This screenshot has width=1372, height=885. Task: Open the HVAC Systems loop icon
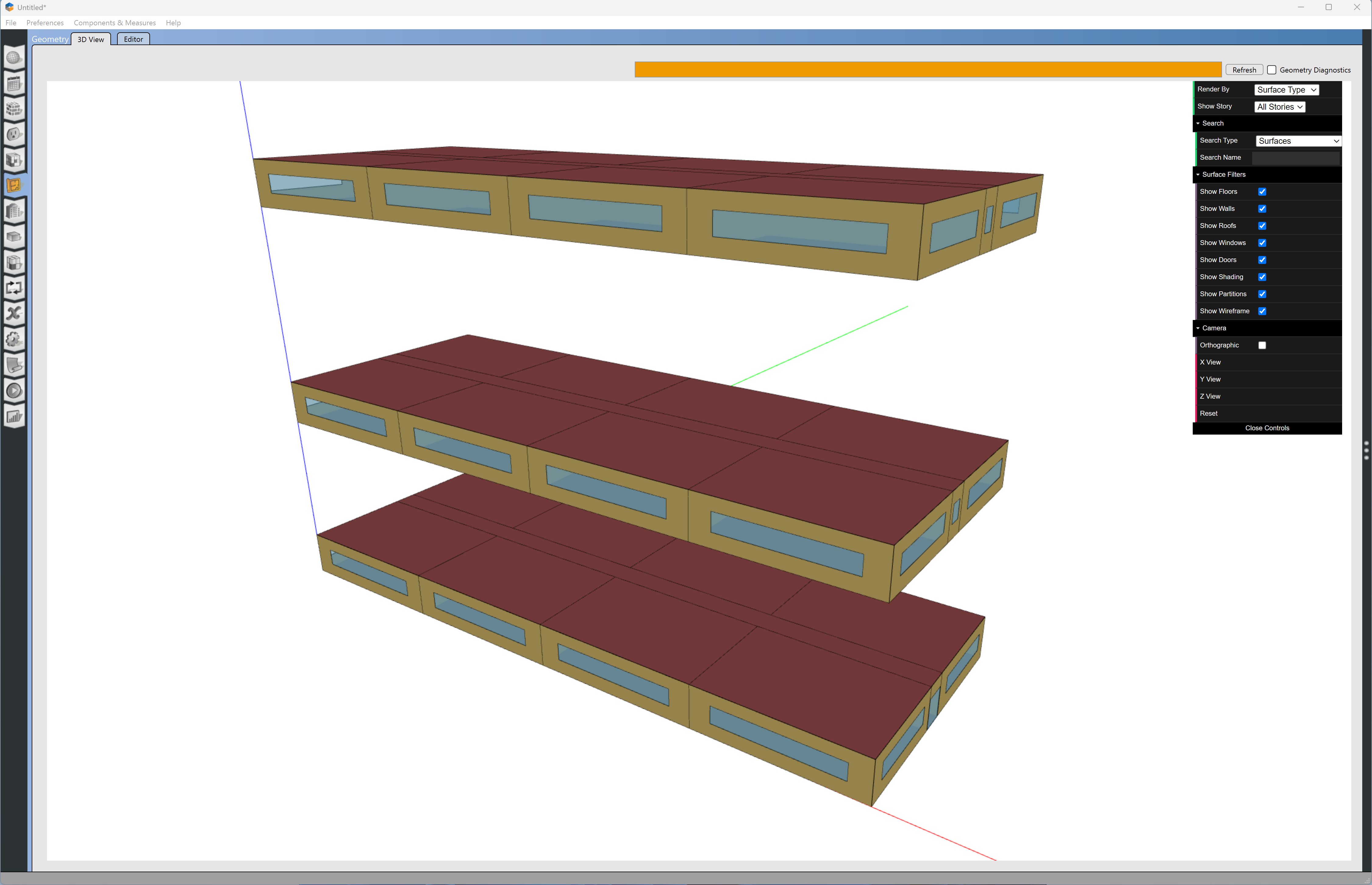tap(14, 288)
